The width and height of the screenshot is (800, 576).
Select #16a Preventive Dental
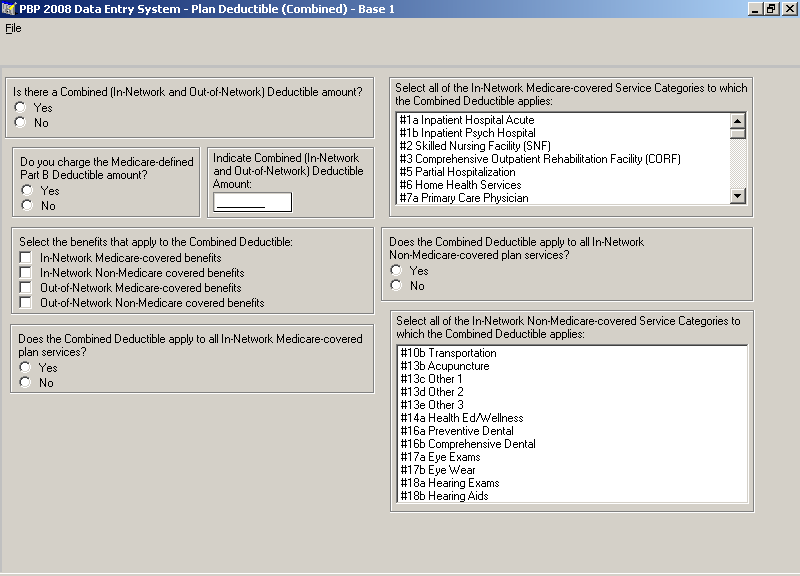(572, 431)
